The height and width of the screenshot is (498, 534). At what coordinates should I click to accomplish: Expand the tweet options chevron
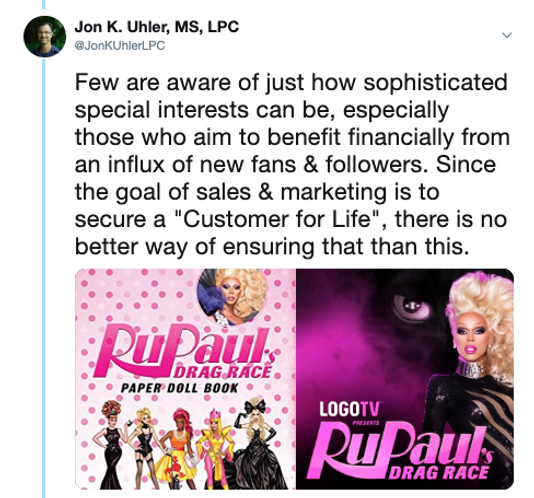coord(507,35)
